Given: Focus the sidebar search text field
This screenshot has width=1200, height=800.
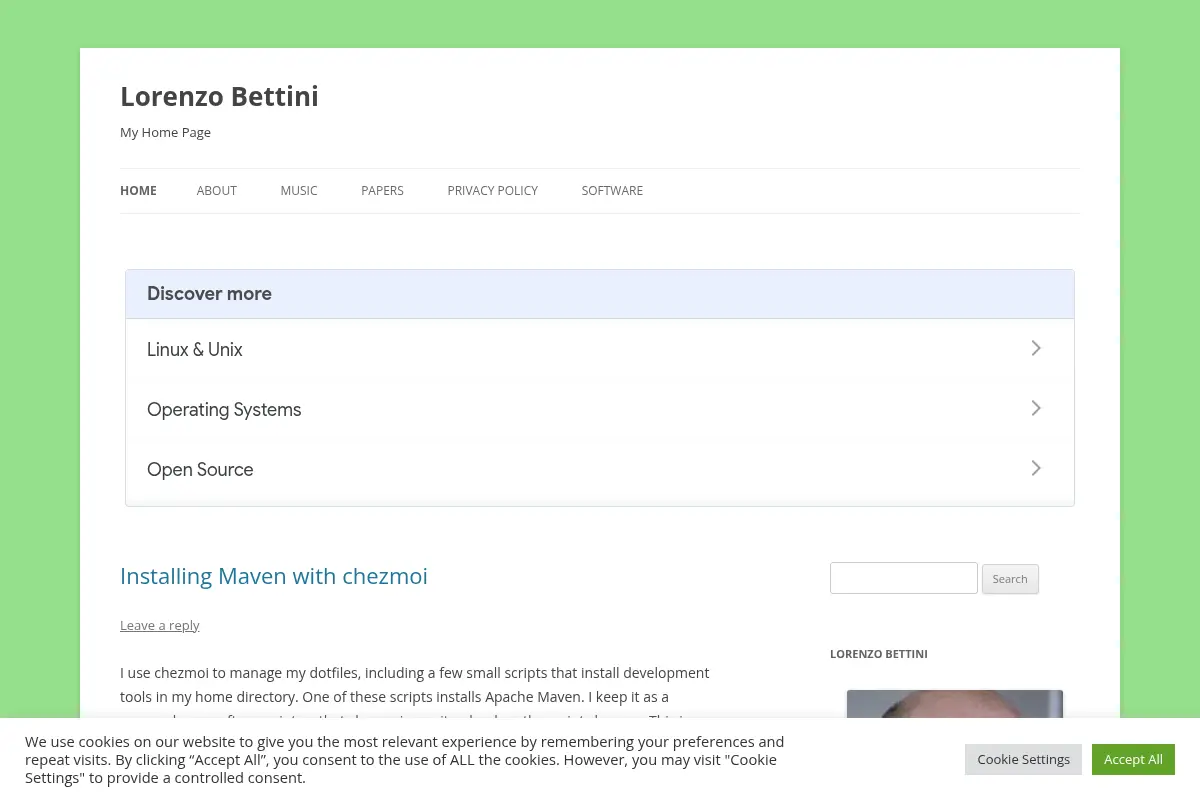Looking at the screenshot, I should 904,578.
